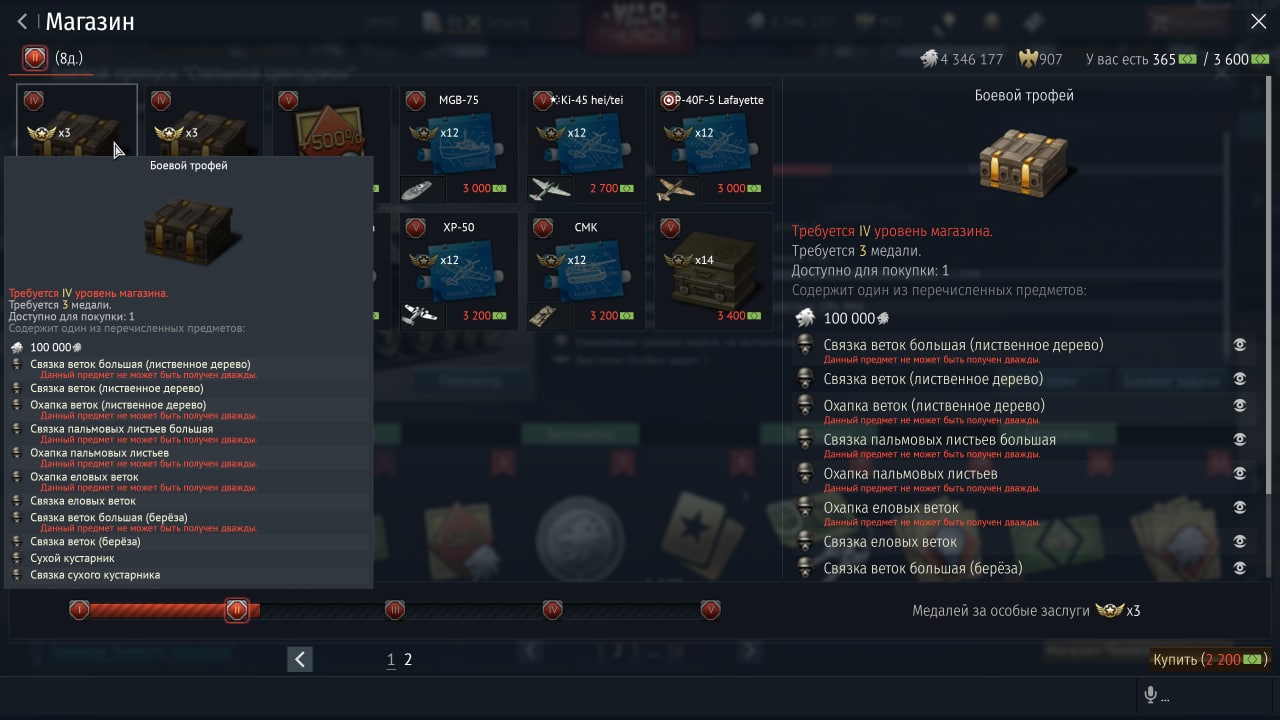Click the x14 trophy crate item
Viewport: 1280px width, 720px height.
[714, 271]
